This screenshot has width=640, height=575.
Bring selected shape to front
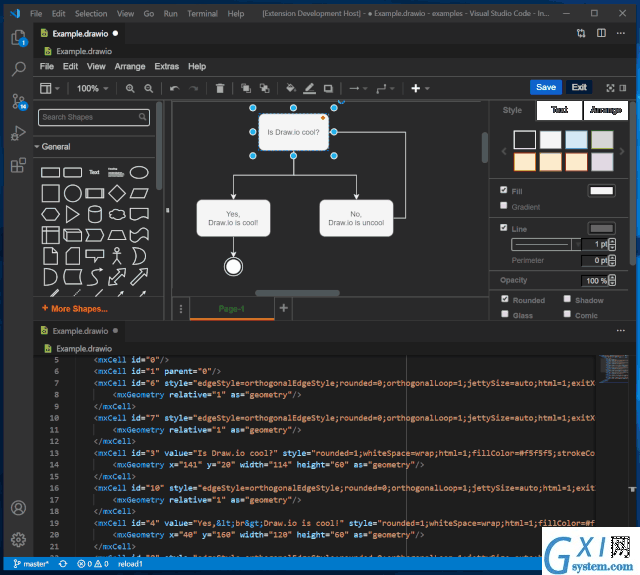tap(246, 88)
